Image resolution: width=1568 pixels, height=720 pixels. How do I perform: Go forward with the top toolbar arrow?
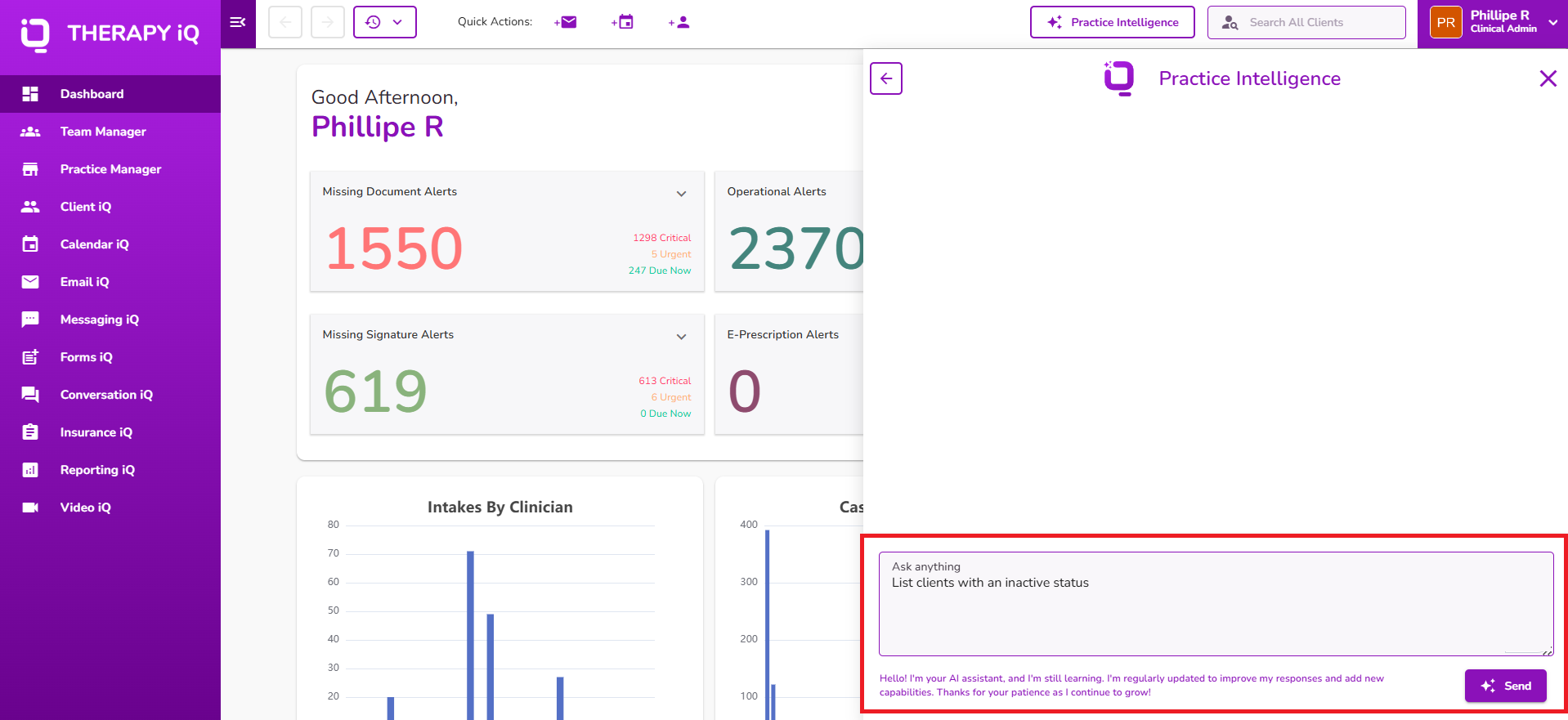[327, 22]
